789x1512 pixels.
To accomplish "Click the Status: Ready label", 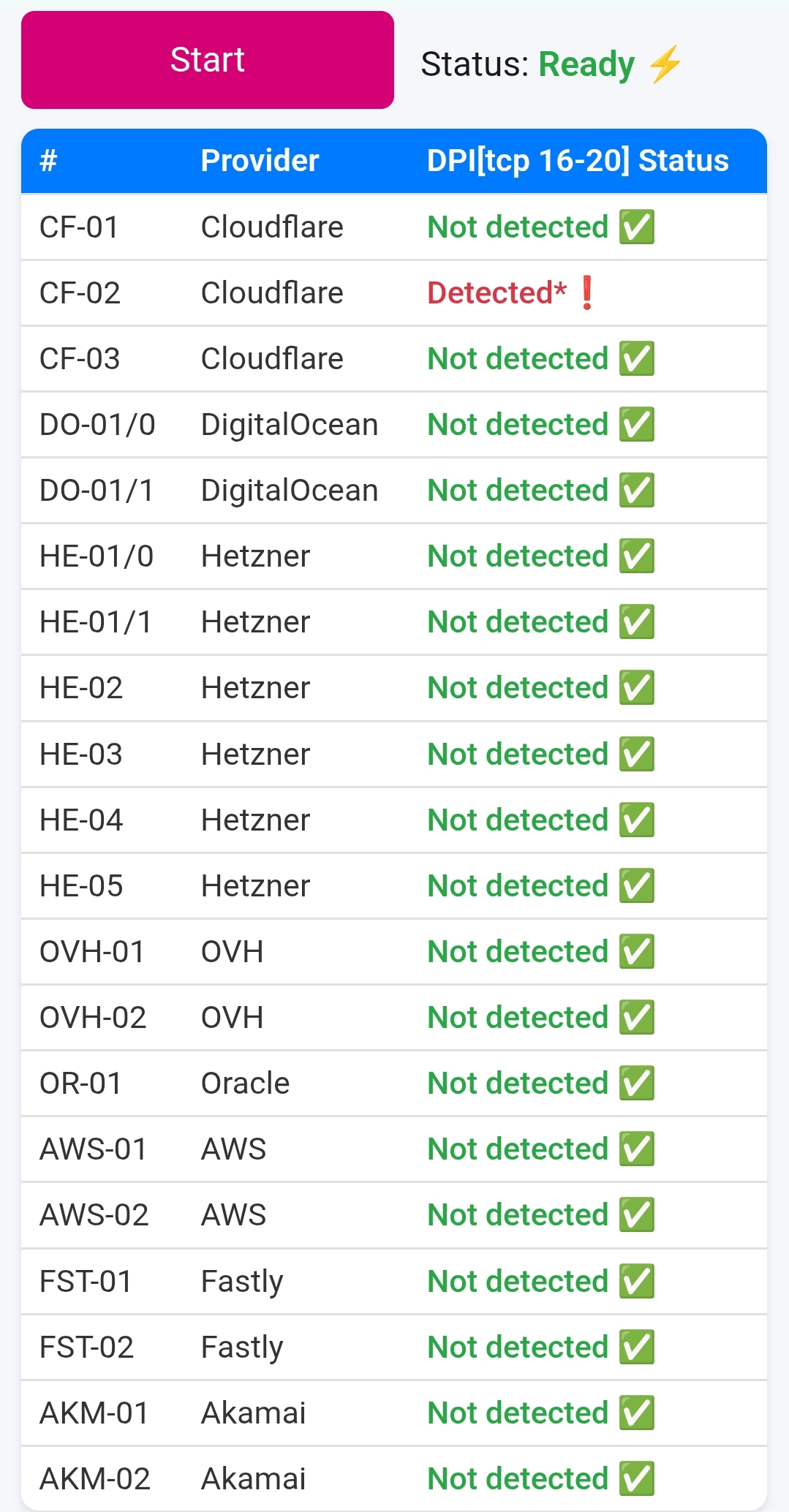I will [527, 64].
